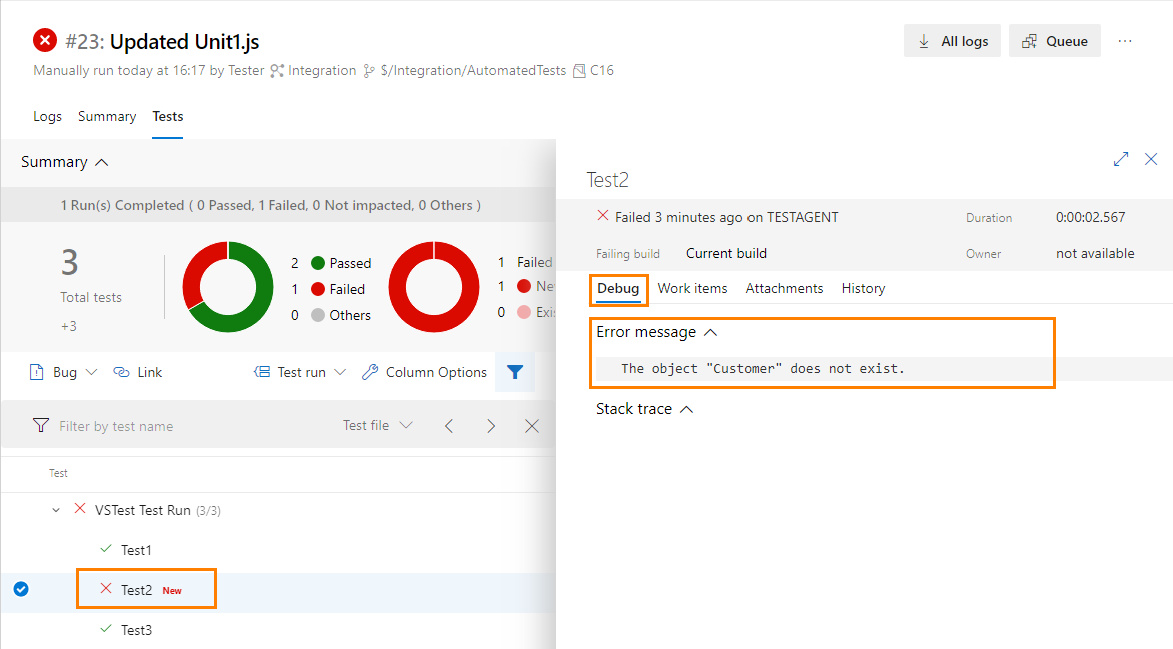Expand Test2 panel to full screen
Image resolution: width=1173 pixels, height=649 pixels.
coord(1120,158)
